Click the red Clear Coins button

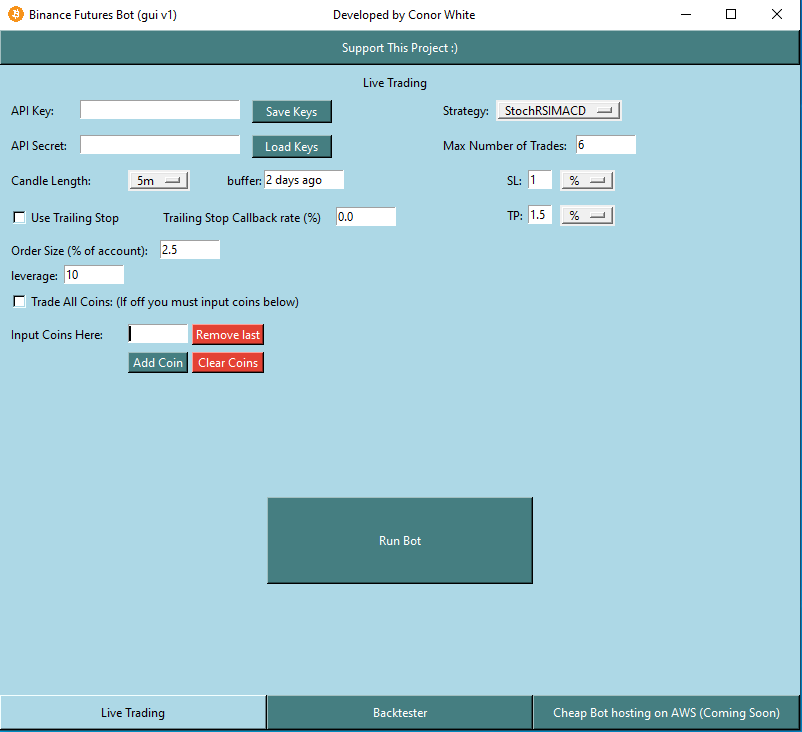(228, 363)
